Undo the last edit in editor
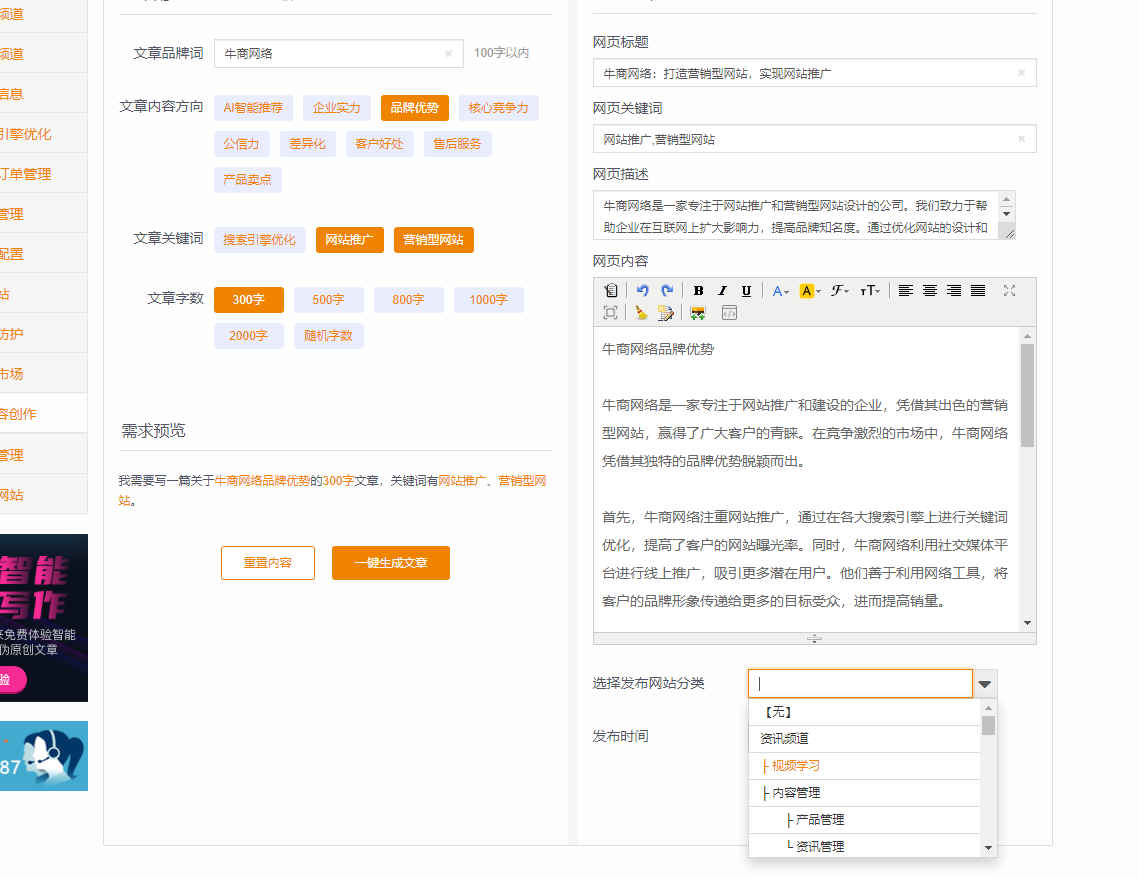Screen dimensions: 1139x879 (x=642, y=291)
